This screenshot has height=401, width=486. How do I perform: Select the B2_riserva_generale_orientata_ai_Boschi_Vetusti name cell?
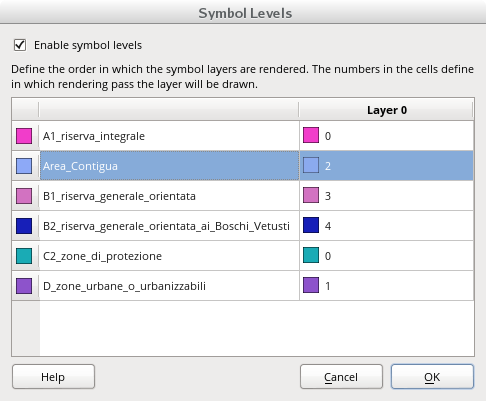pyautogui.click(x=169, y=226)
